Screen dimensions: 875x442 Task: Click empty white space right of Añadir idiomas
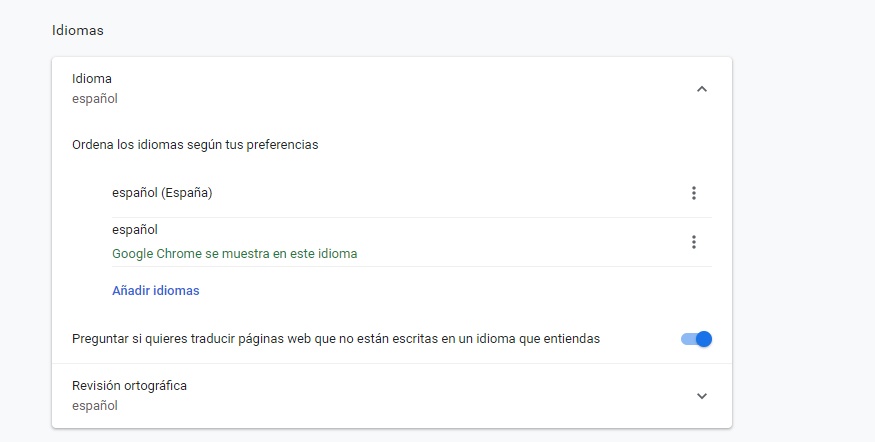coord(450,291)
